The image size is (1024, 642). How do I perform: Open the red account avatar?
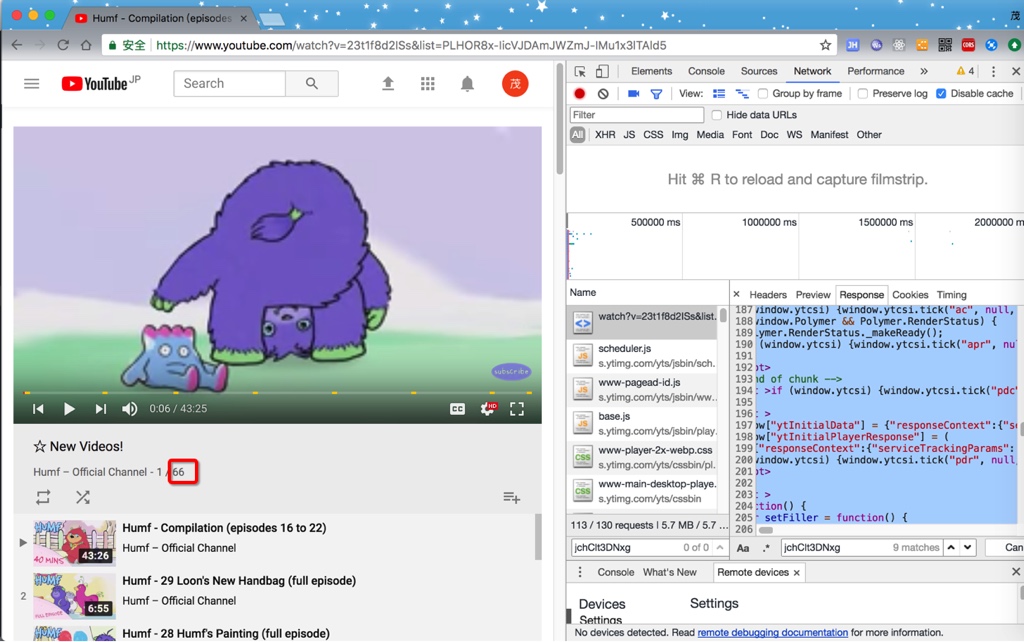[x=515, y=84]
